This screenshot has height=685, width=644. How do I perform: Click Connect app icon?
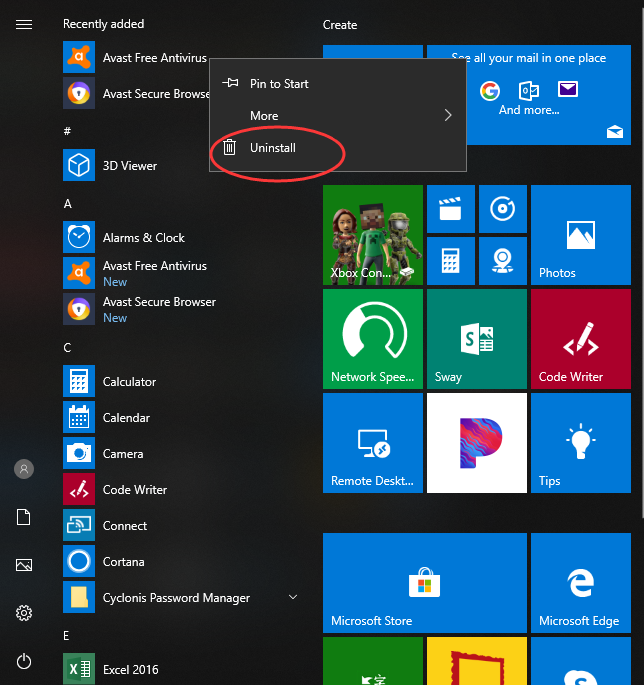click(x=79, y=525)
